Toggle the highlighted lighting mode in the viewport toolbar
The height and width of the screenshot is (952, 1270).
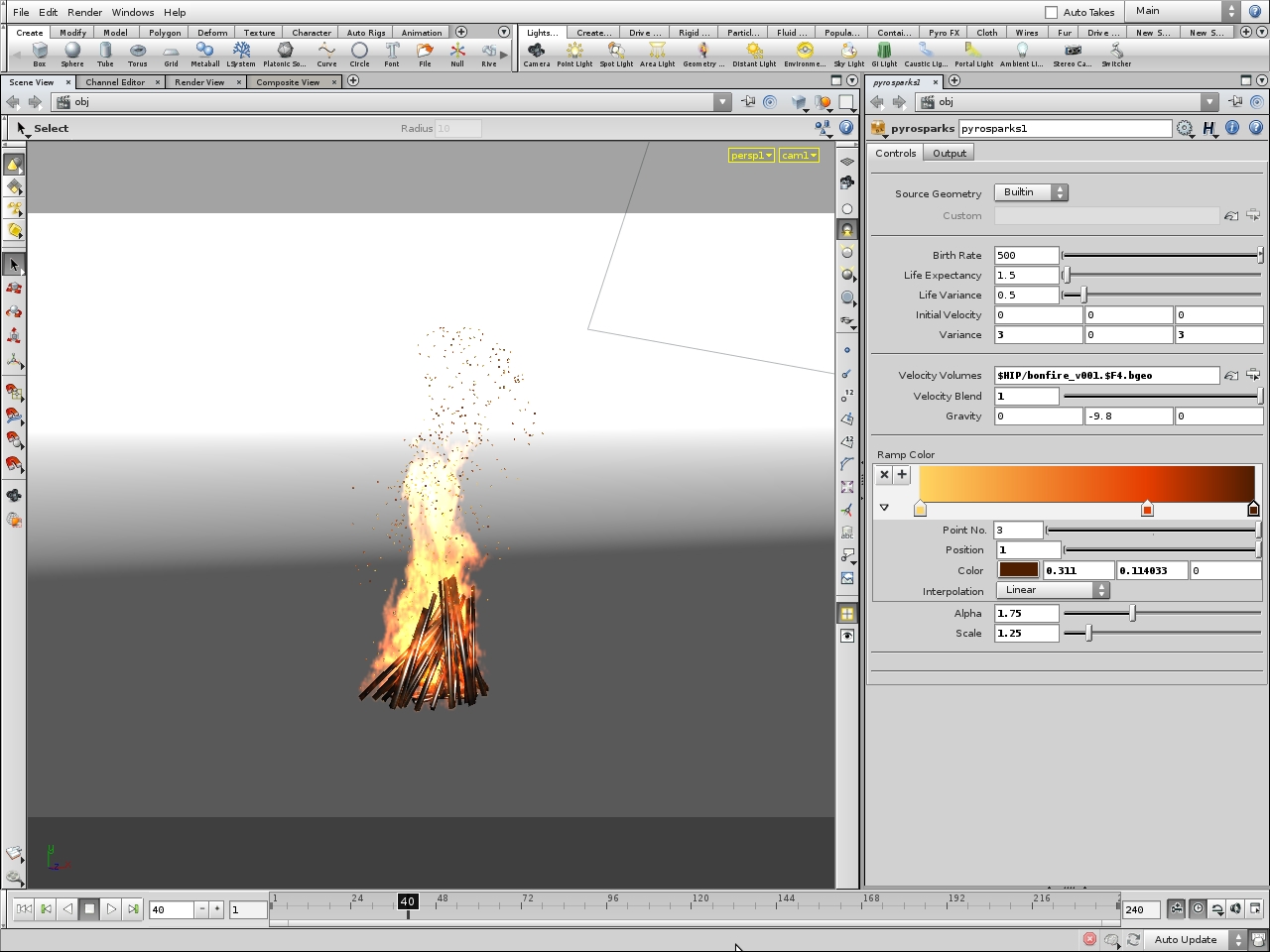tap(847, 229)
